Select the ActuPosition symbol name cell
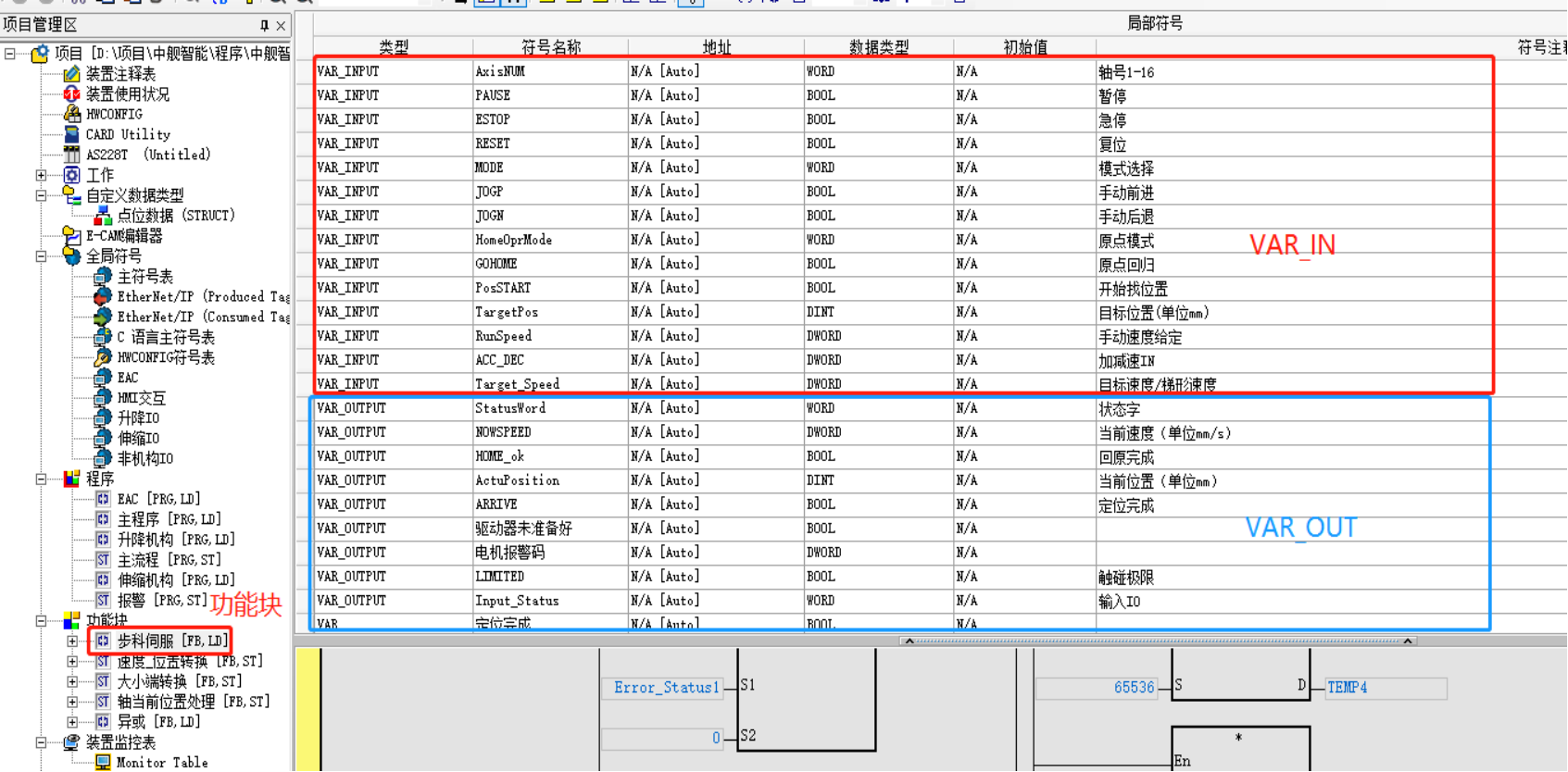The height and width of the screenshot is (772, 1568). 551,480
